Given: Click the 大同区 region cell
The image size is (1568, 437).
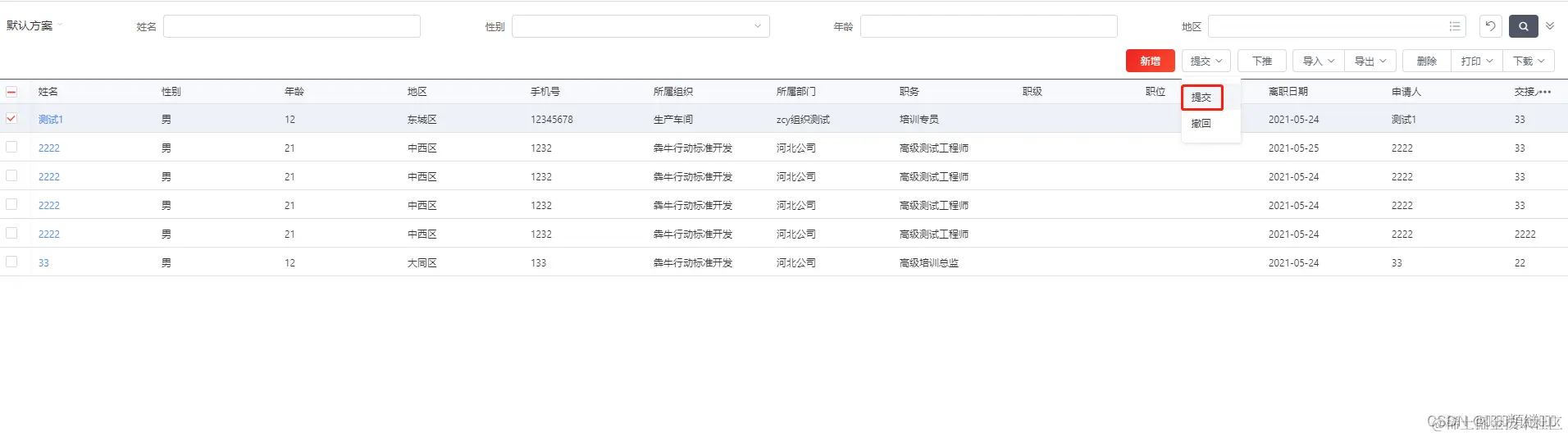Looking at the screenshot, I should (422, 263).
